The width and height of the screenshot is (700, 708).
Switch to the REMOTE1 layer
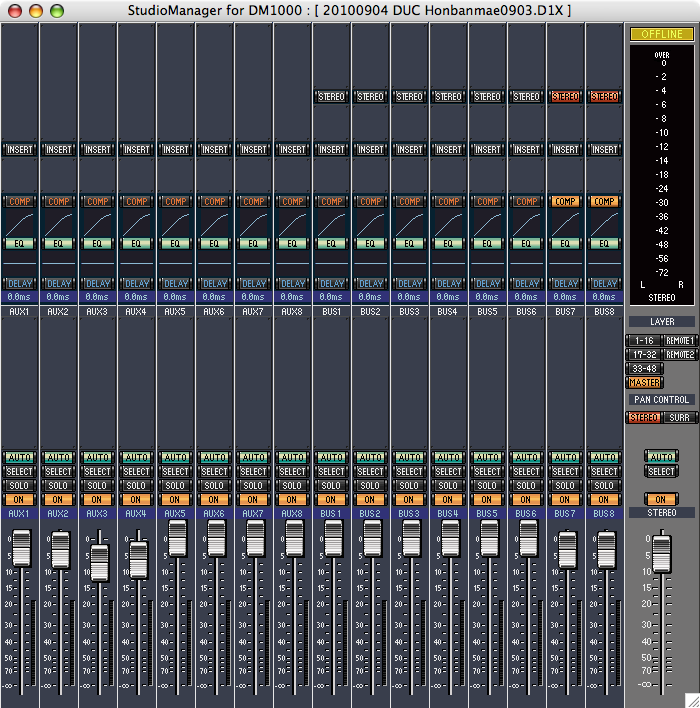(680, 340)
